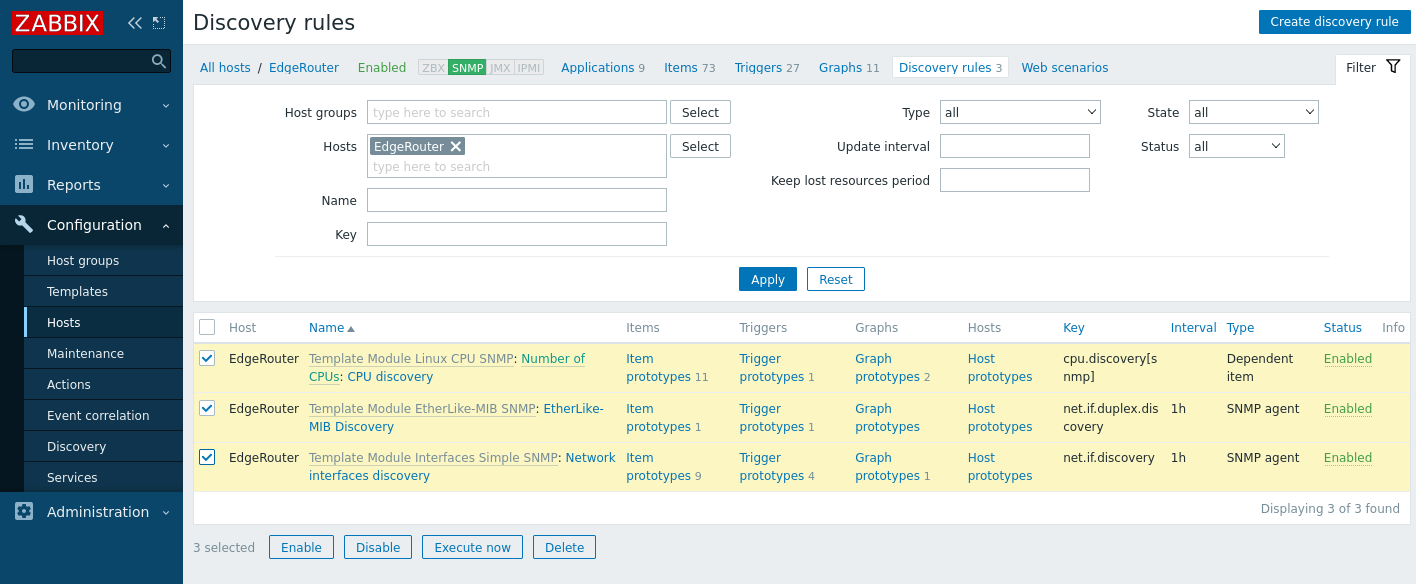Open the State dropdown
The width and height of the screenshot is (1416, 584).
coord(1254,112)
